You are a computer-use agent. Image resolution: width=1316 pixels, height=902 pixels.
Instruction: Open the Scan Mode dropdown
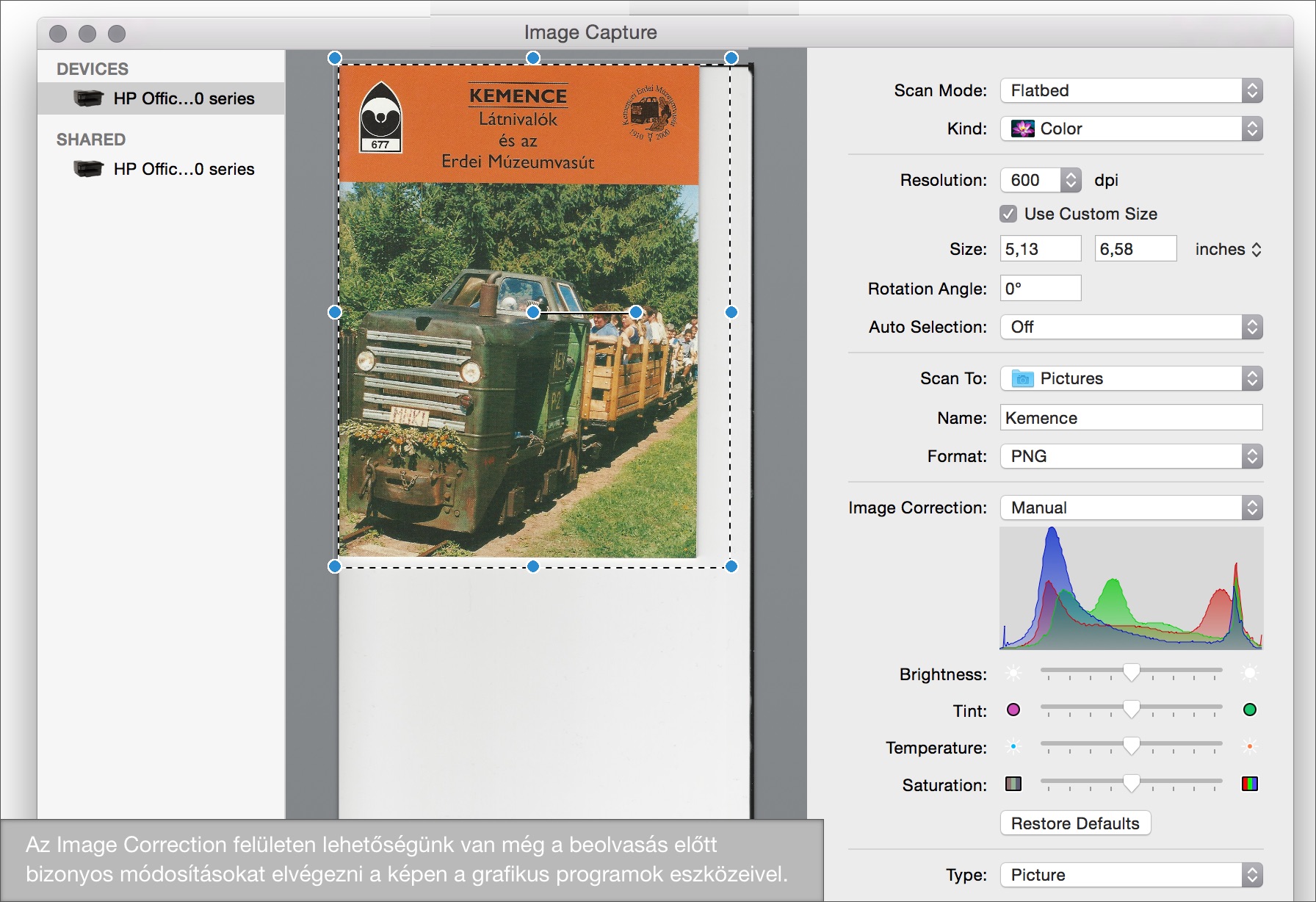pos(1131,90)
